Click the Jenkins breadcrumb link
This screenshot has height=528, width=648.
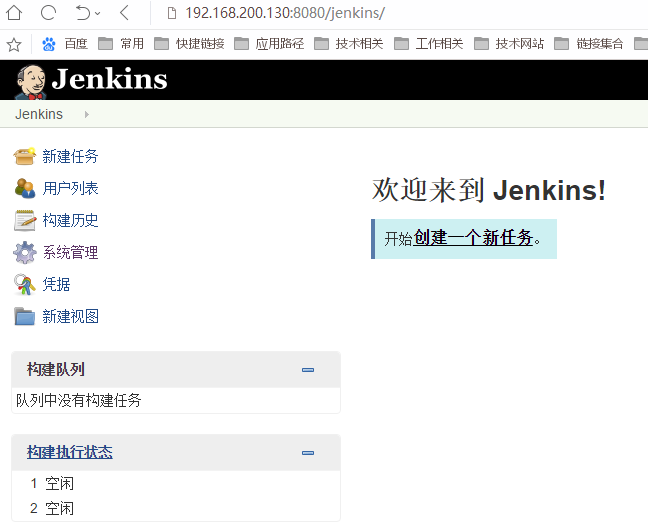(x=39, y=114)
